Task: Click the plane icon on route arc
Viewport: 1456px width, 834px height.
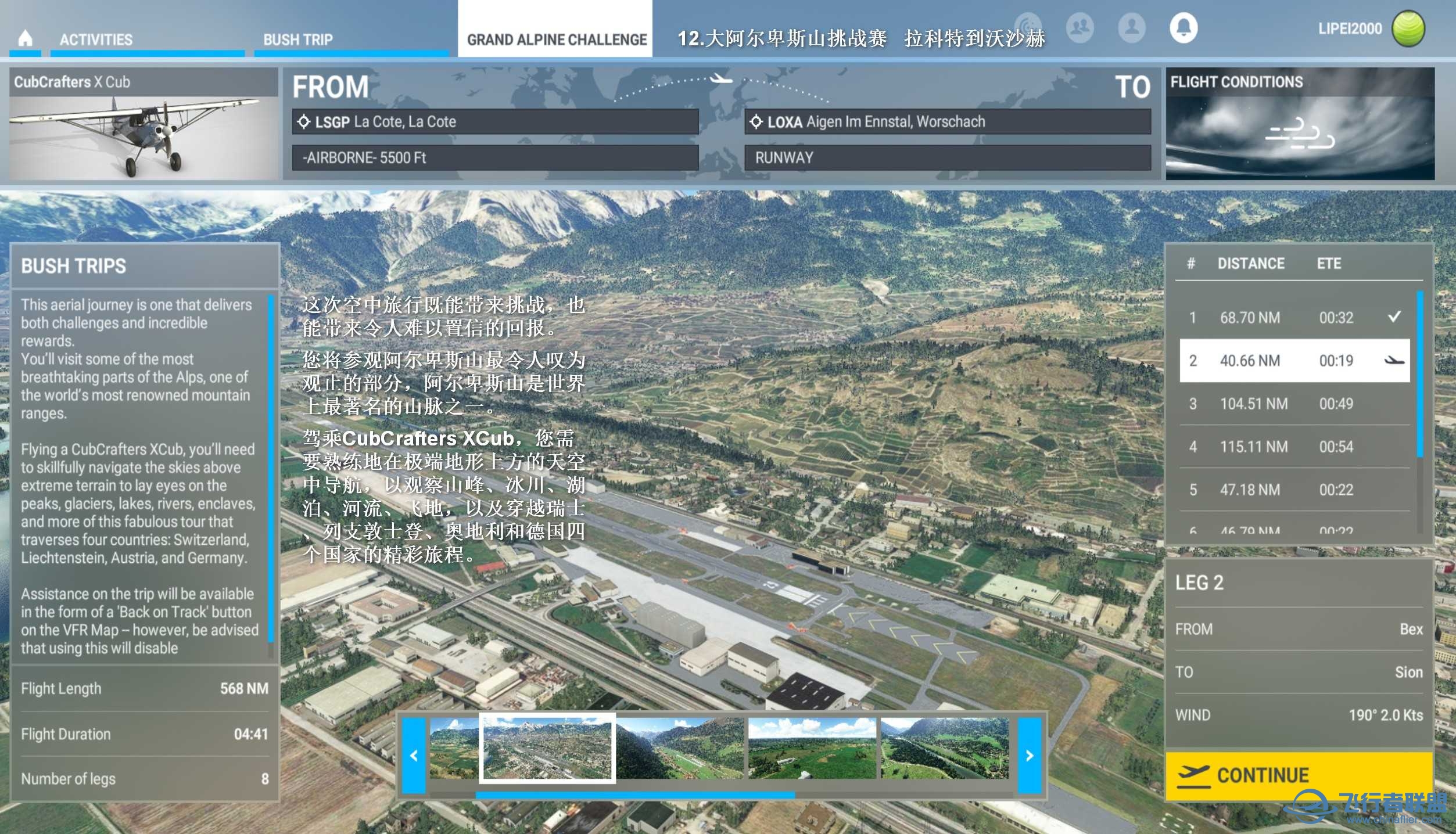Action: [x=721, y=78]
